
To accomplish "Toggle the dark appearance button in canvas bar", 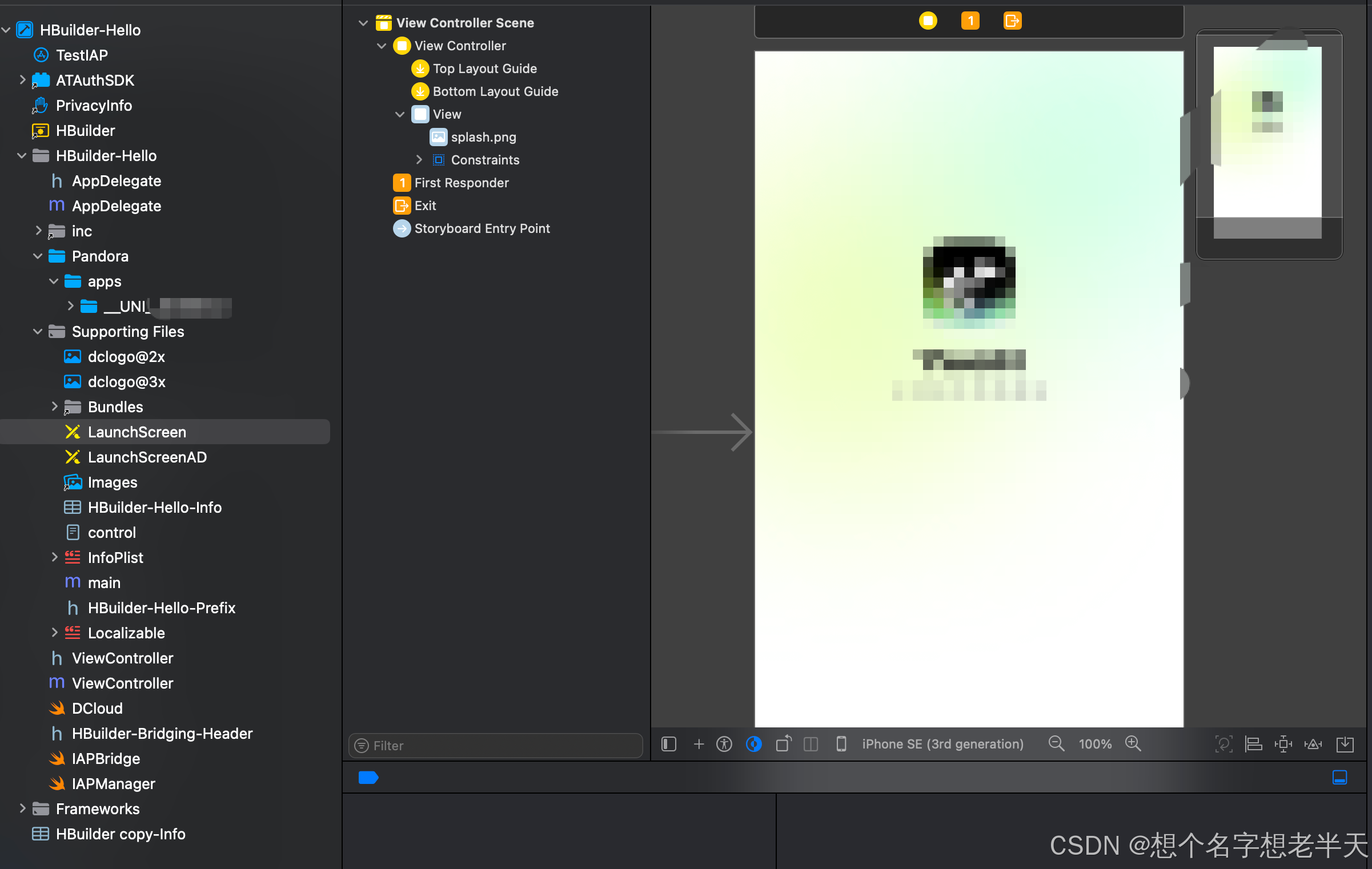I will pos(754,744).
